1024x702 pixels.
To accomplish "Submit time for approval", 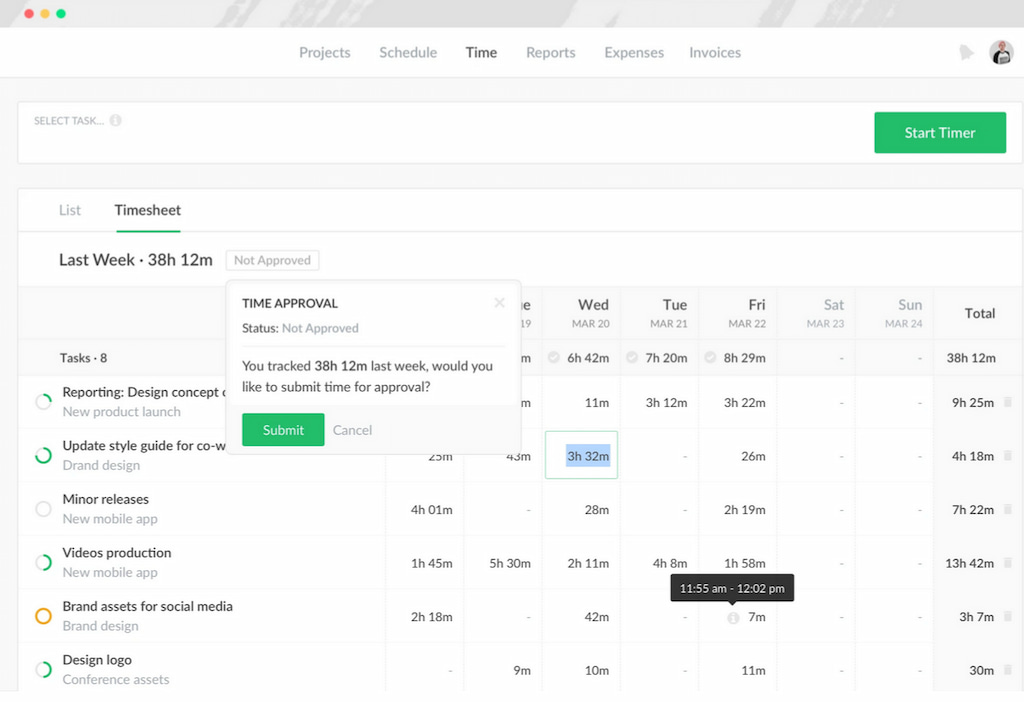I will (x=283, y=430).
